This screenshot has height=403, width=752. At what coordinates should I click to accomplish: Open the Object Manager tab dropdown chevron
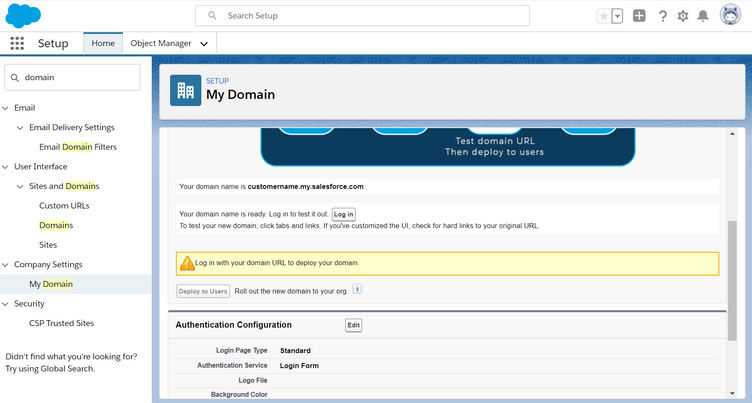pyautogui.click(x=204, y=44)
